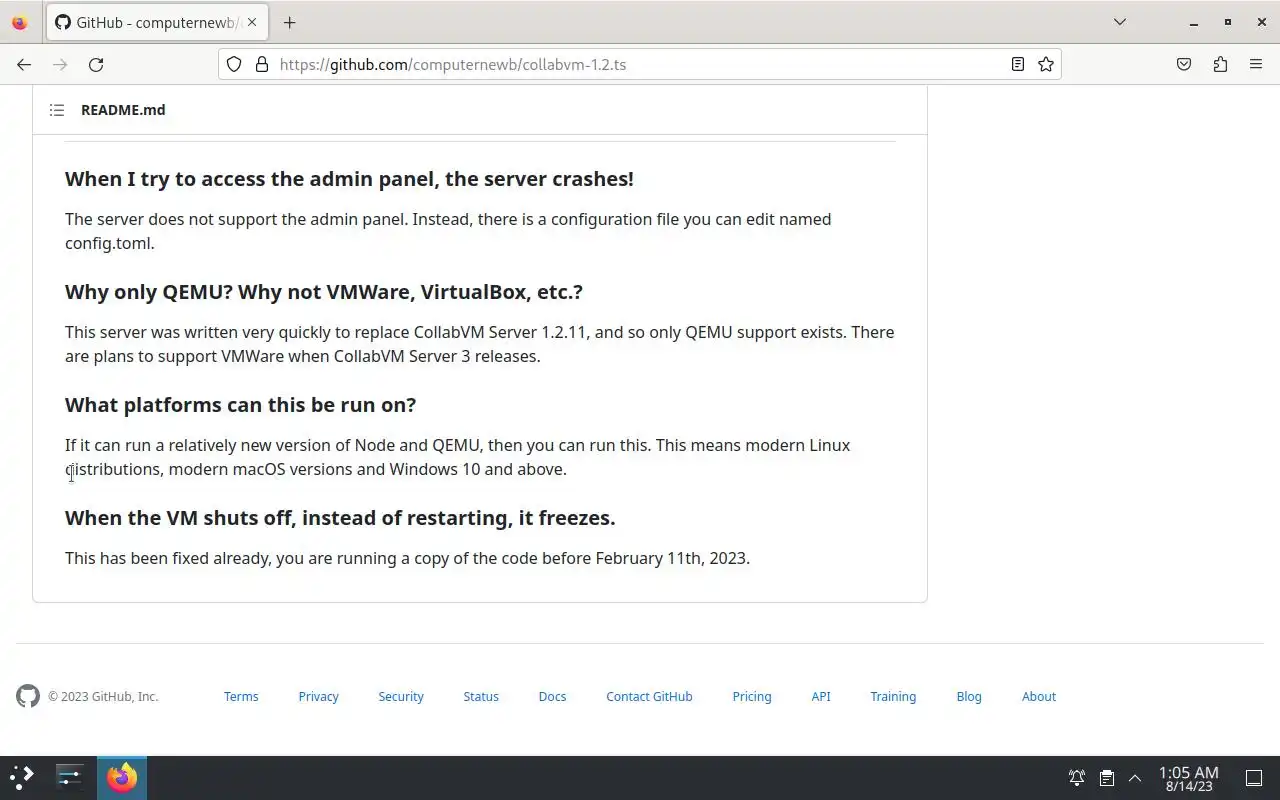Click the paragraph mentioning config.toml
Image resolution: width=1280 pixels, height=800 pixels.
[x=448, y=231]
